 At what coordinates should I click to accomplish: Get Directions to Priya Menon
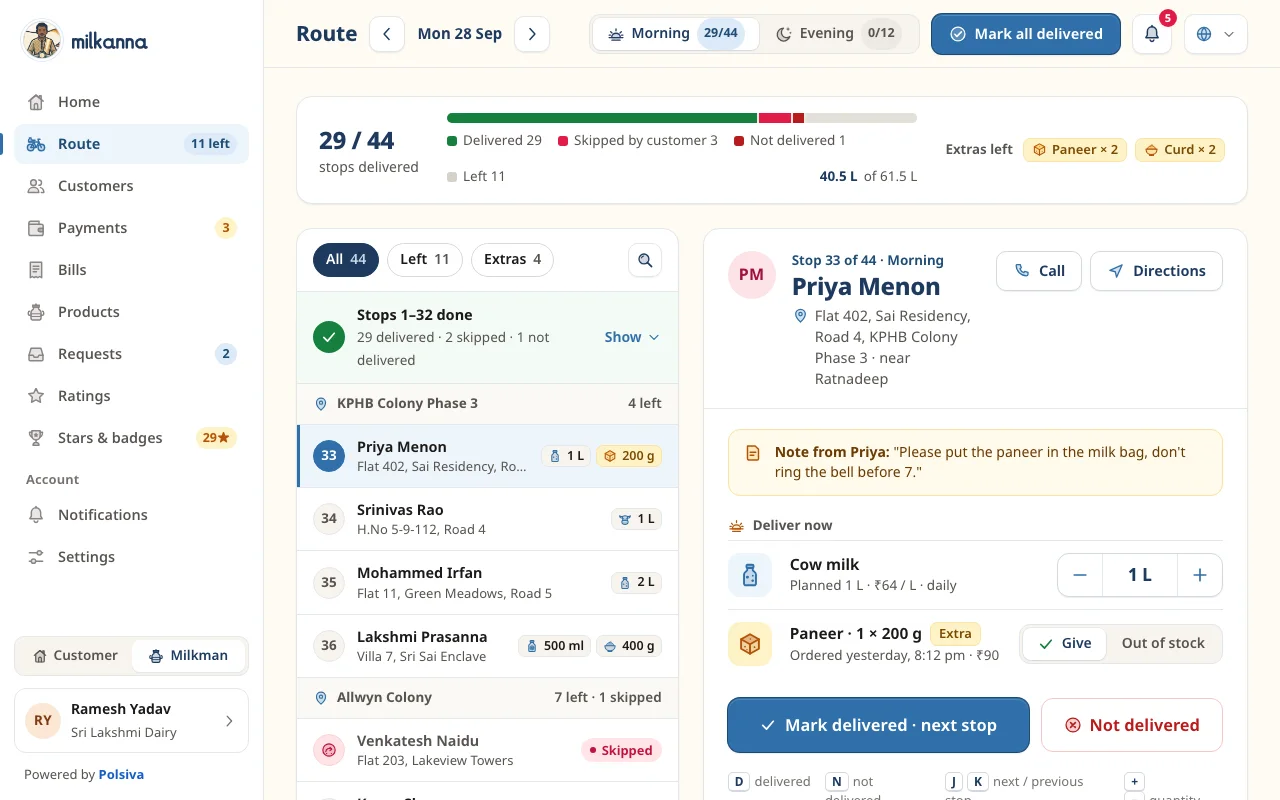tap(1156, 271)
